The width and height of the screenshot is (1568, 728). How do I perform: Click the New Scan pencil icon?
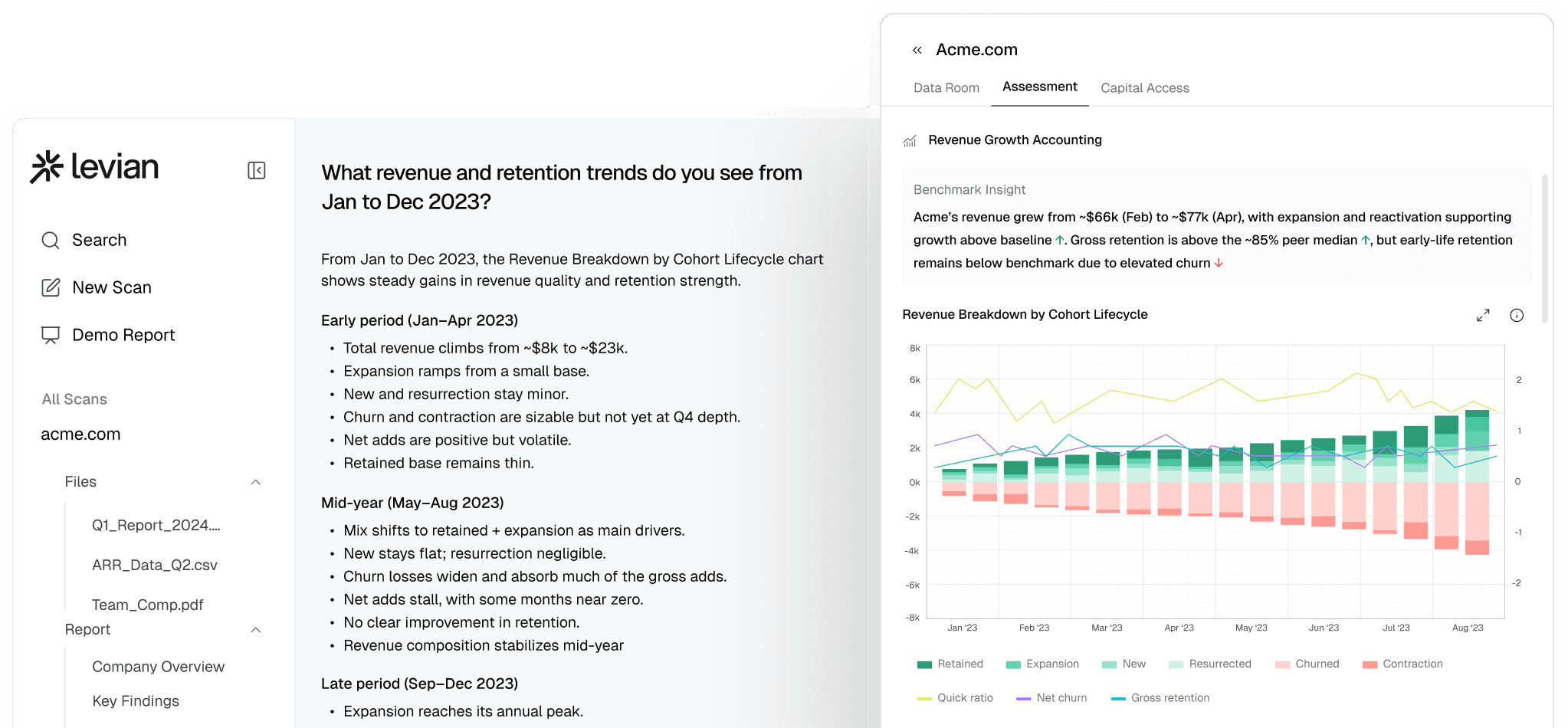click(51, 288)
